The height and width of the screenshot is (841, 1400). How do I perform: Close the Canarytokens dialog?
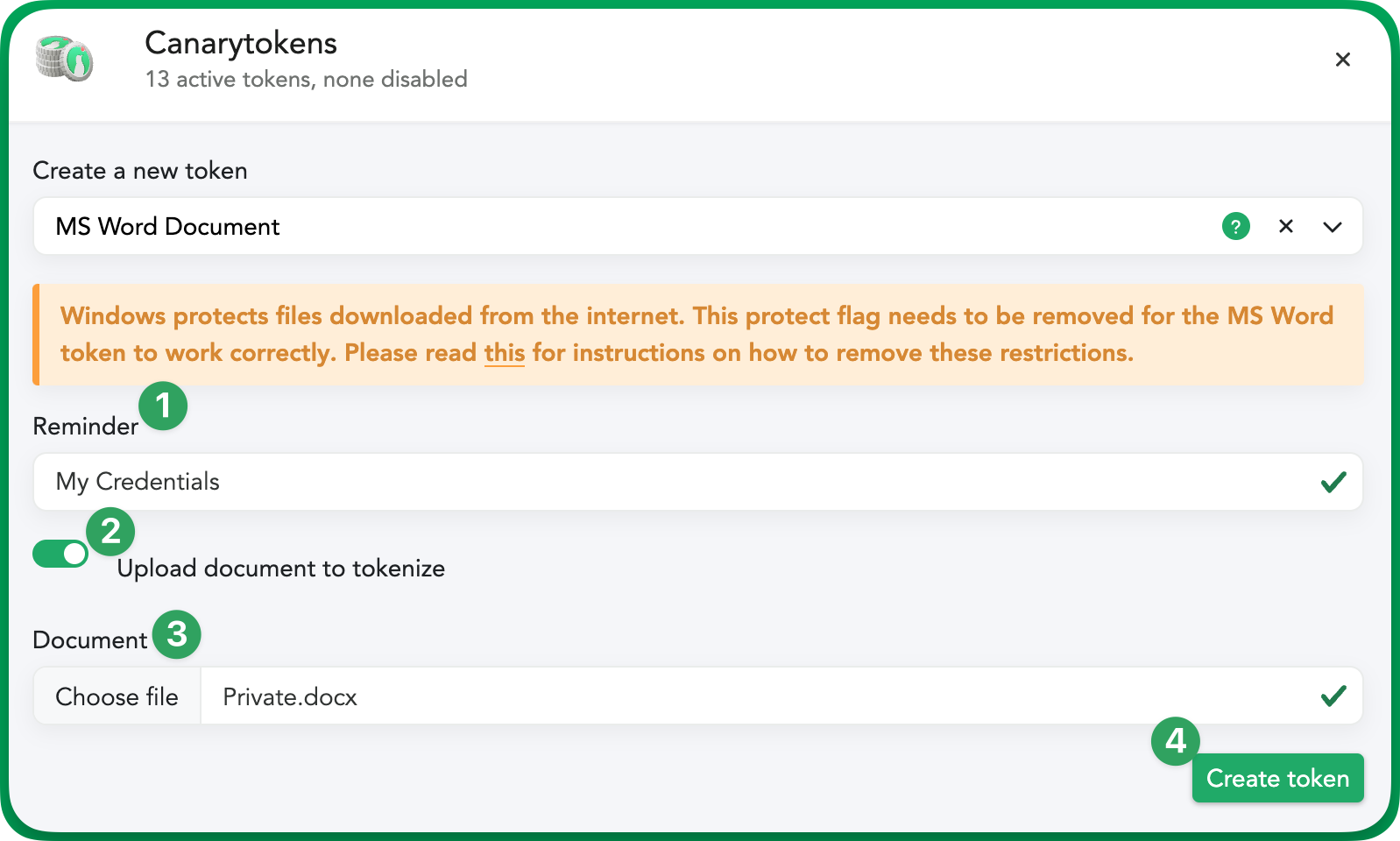coord(1342,60)
